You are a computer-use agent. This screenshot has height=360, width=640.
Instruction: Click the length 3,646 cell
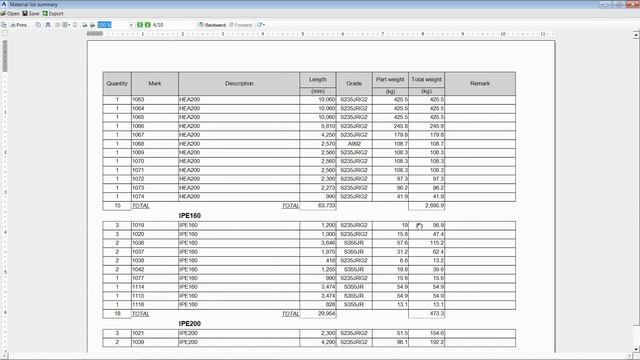pyautogui.click(x=318, y=243)
